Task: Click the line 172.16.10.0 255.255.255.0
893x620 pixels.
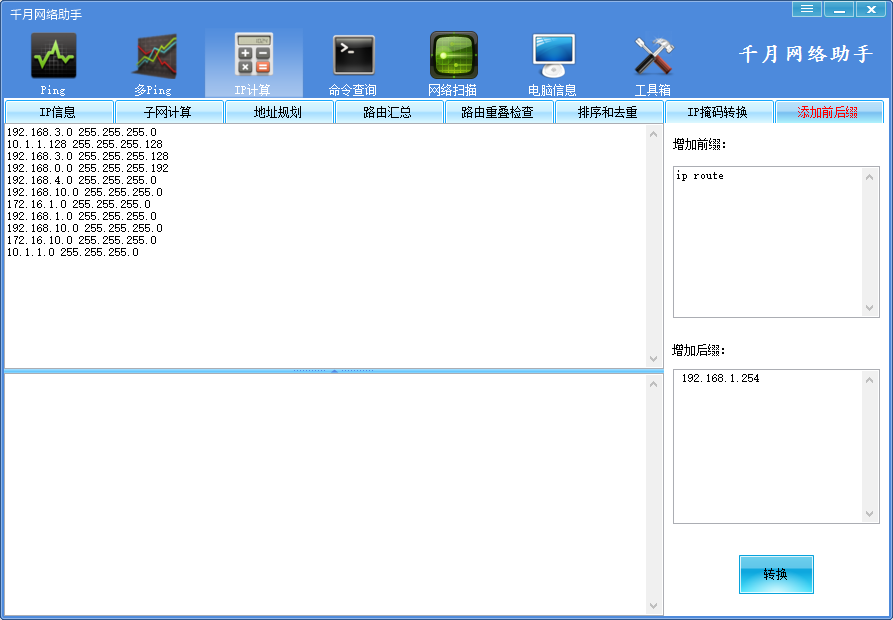Action: coord(81,240)
